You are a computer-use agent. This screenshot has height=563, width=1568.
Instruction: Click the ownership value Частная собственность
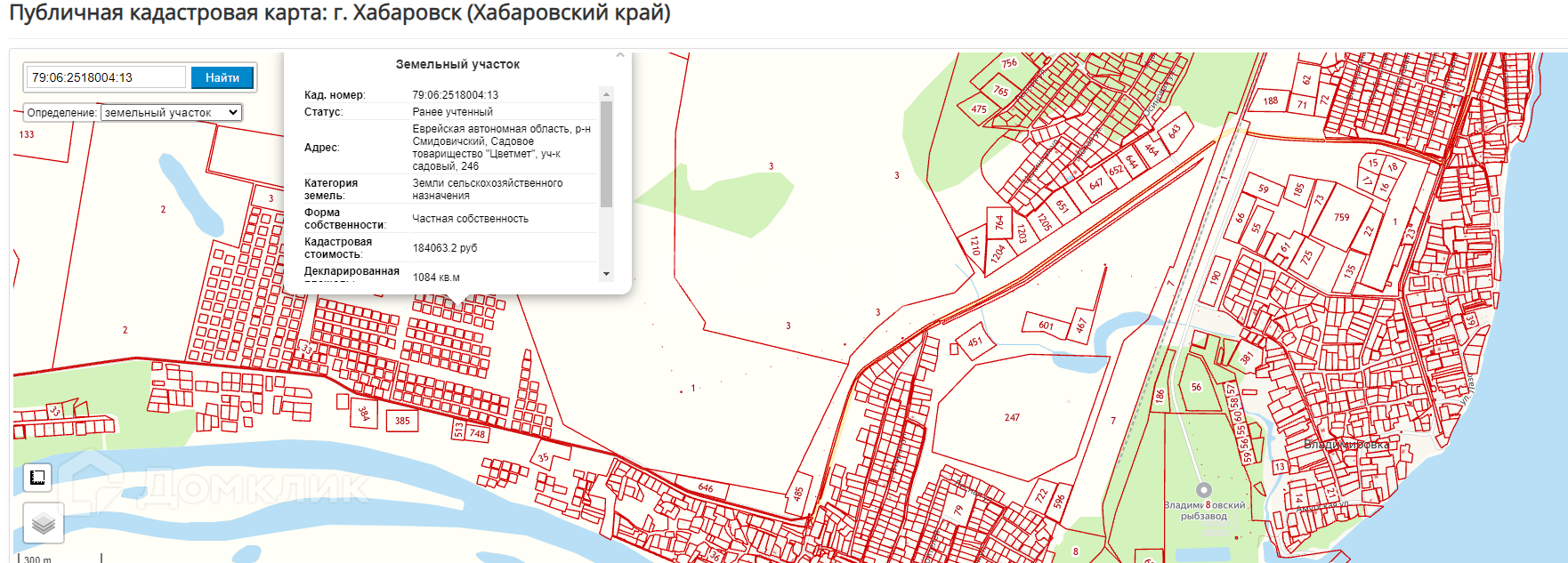[470, 219]
